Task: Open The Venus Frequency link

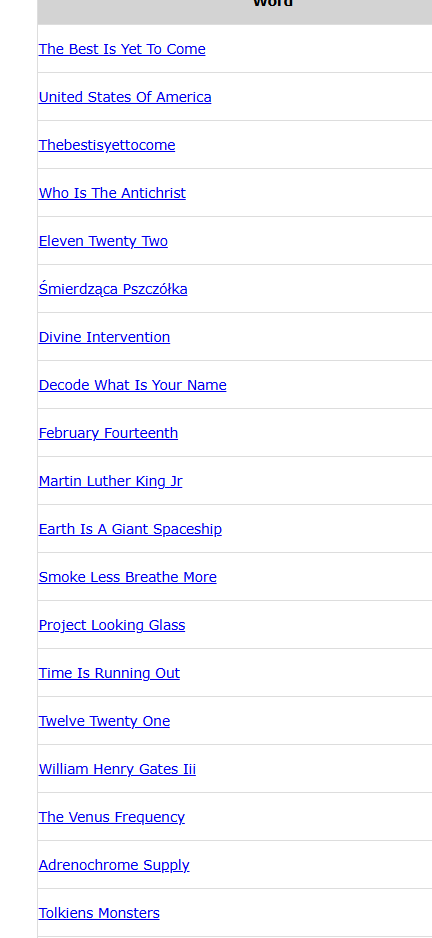Action: (x=112, y=817)
